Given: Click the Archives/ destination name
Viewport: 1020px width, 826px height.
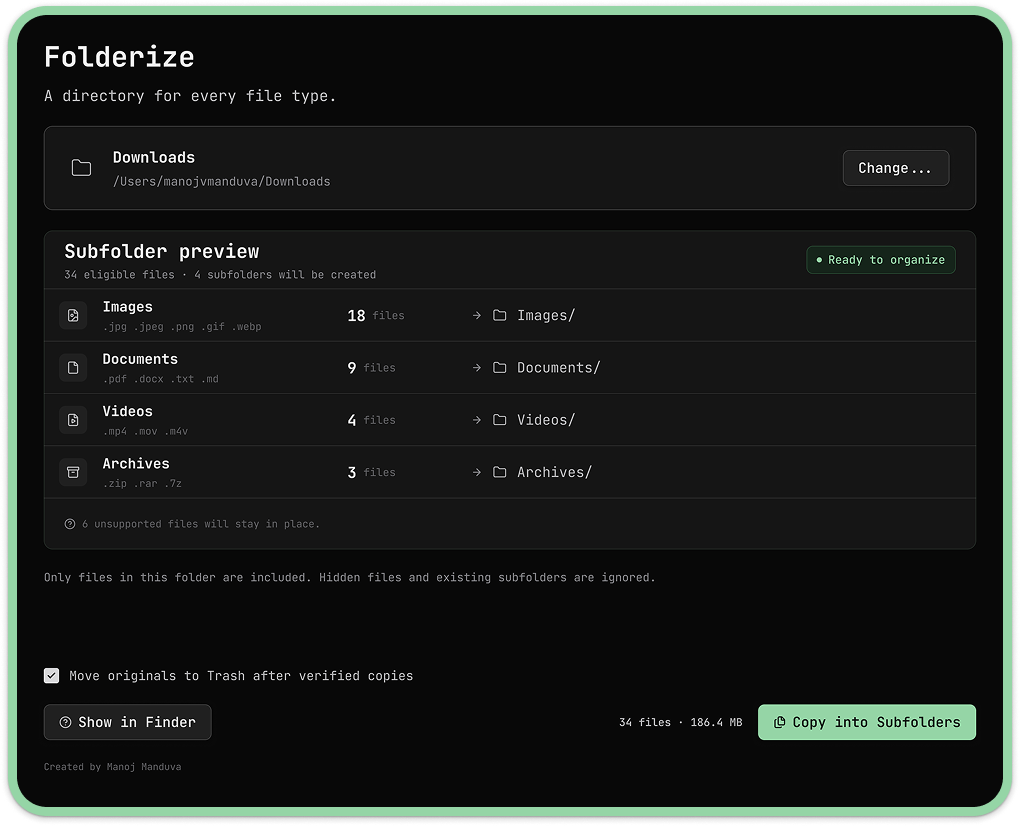Looking at the screenshot, I should [554, 472].
